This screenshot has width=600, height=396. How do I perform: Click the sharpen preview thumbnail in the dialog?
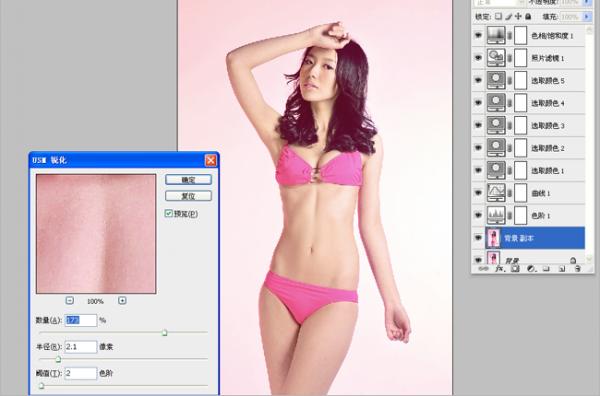pos(96,234)
